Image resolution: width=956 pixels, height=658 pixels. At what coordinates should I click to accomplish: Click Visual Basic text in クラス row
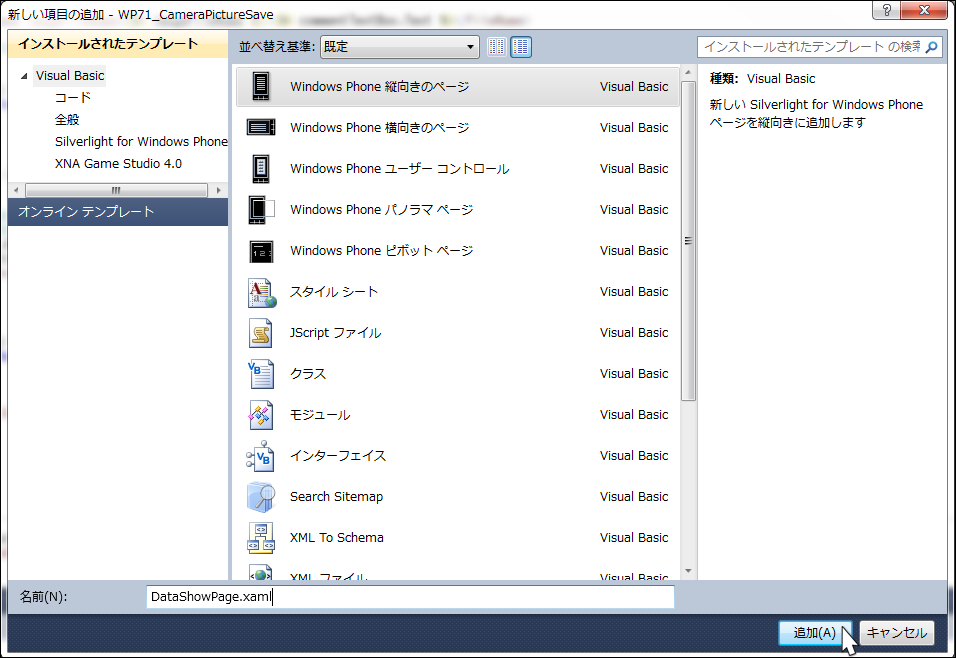634,374
